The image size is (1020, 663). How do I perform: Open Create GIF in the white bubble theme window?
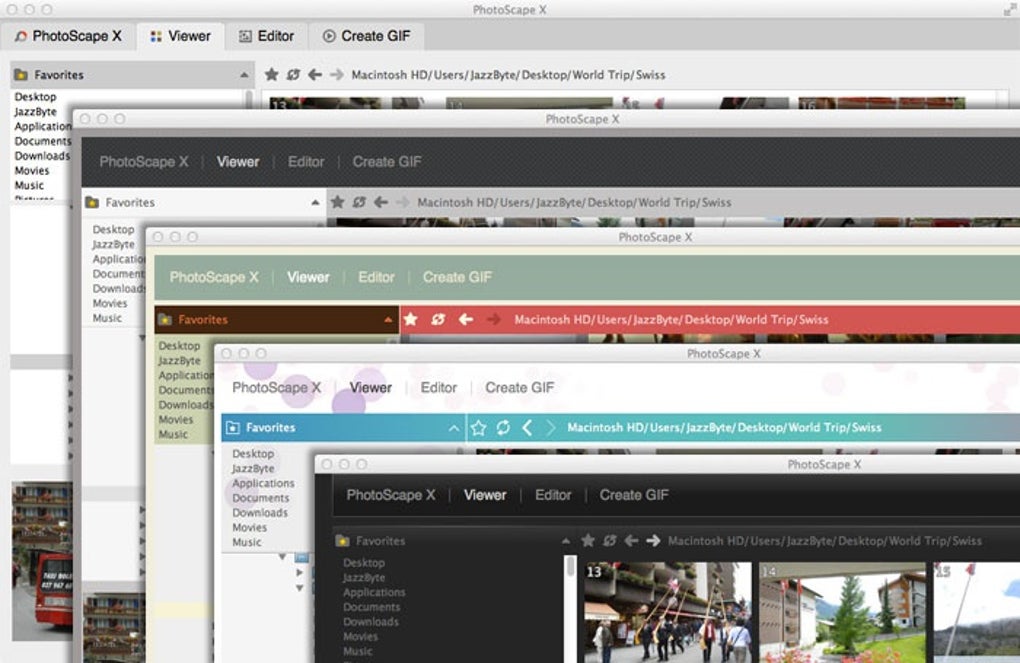(x=520, y=388)
